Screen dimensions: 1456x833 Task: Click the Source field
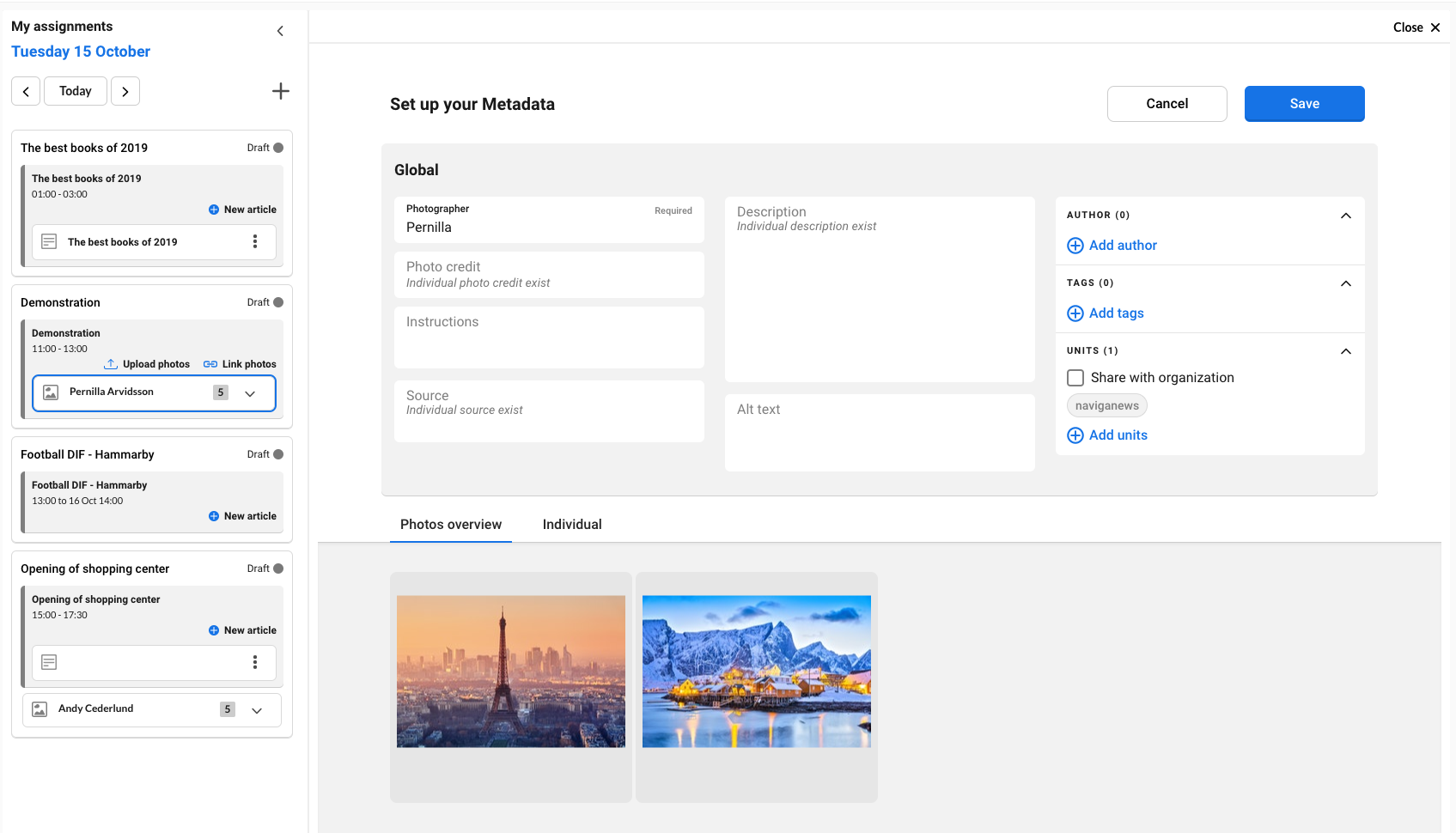(549, 411)
